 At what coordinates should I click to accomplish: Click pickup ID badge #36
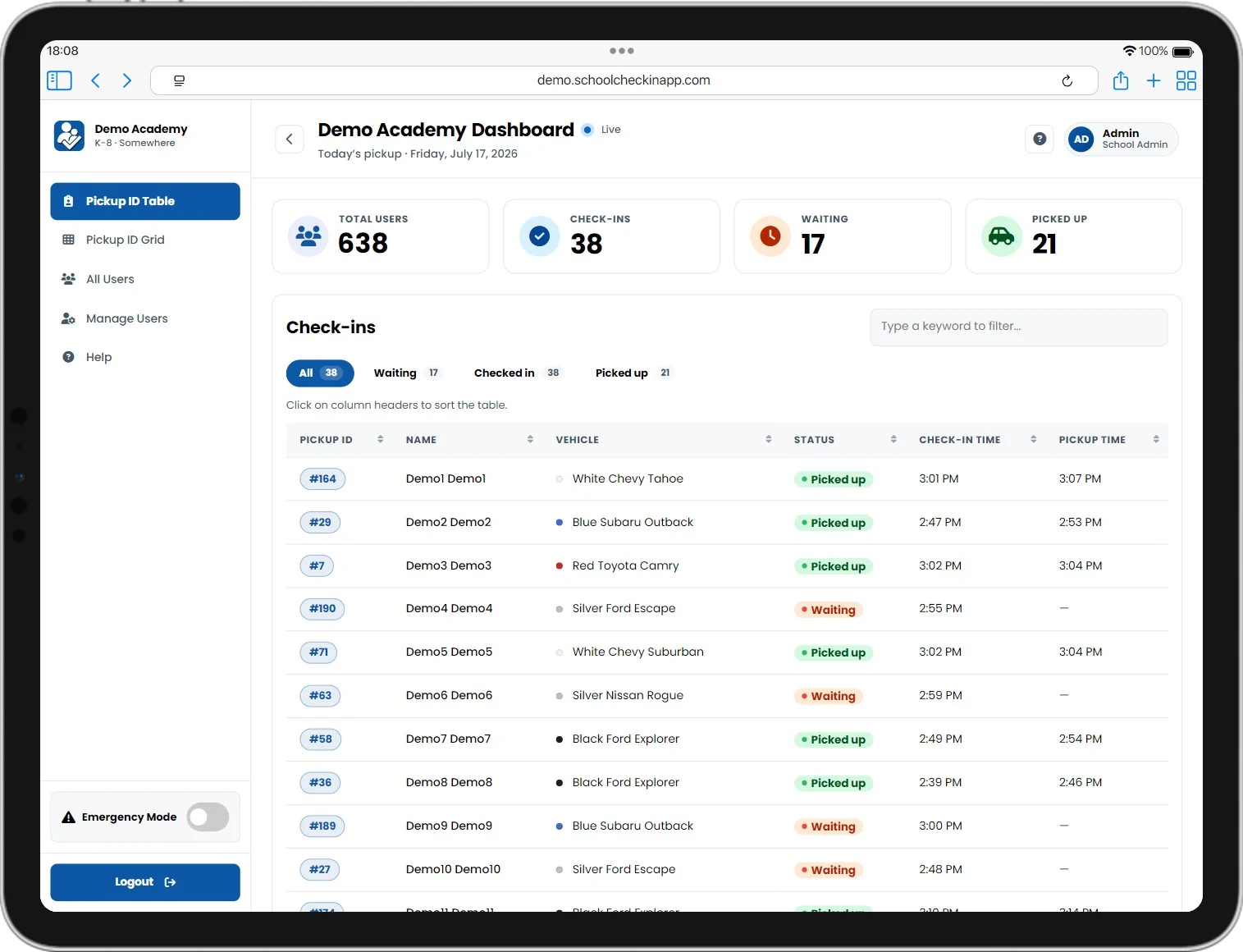(x=320, y=783)
